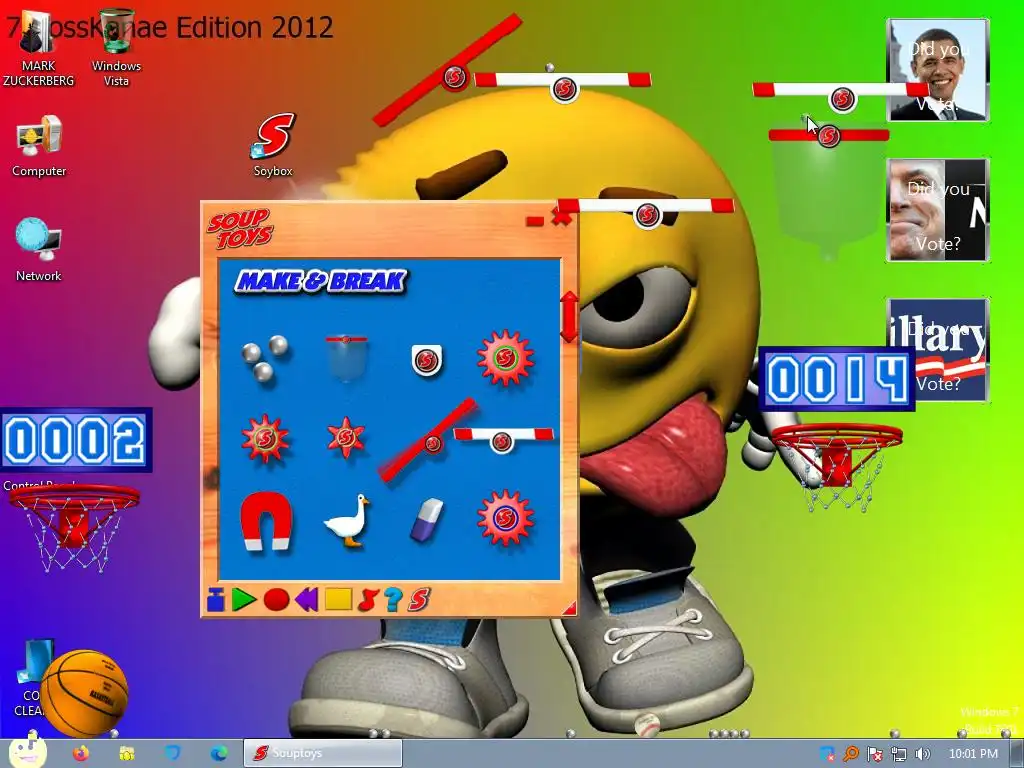
Task: Click the Obama 'Did you Vote?' gadget
Action: pyautogui.click(x=938, y=70)
